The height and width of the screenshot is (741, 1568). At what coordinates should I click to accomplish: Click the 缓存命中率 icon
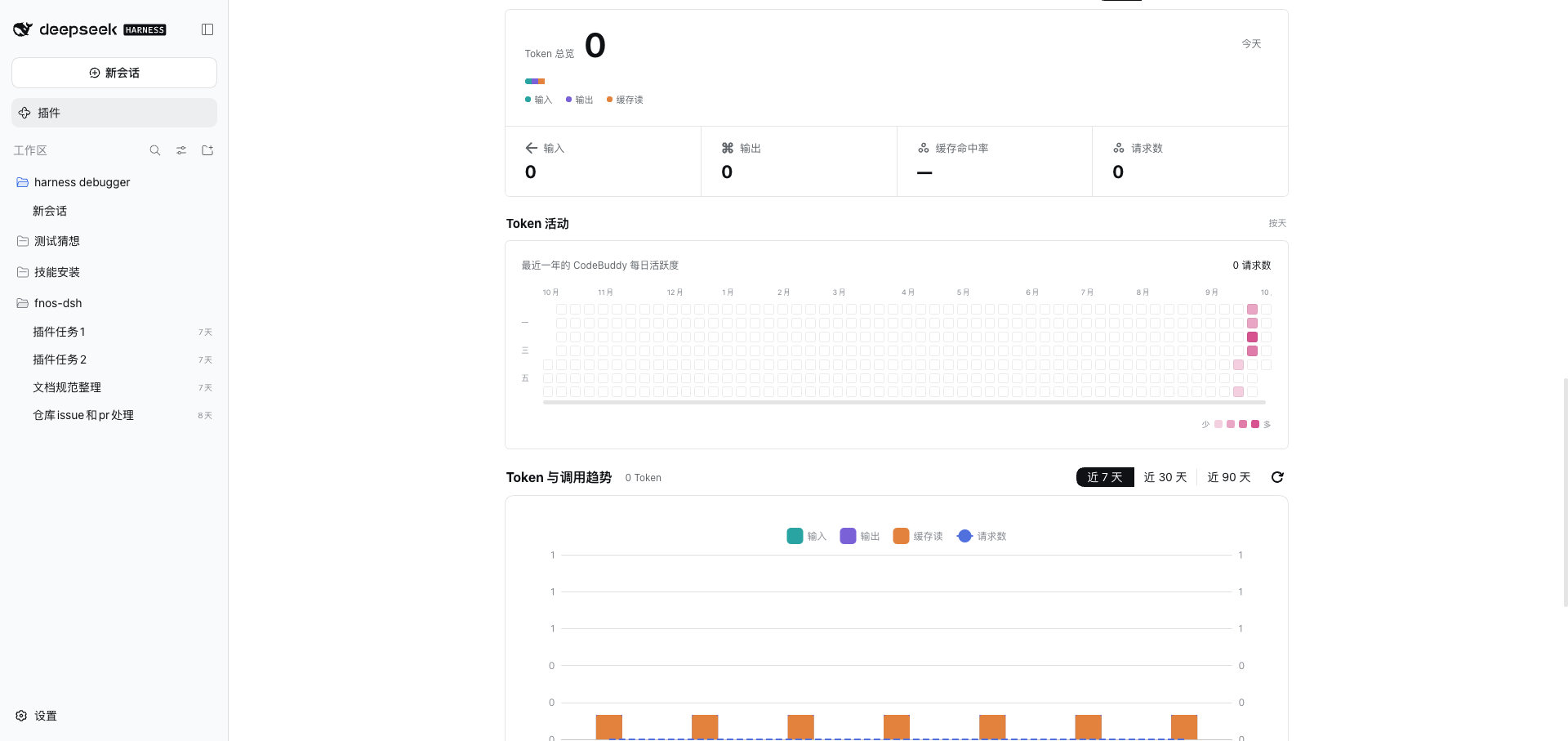(924, 148)
